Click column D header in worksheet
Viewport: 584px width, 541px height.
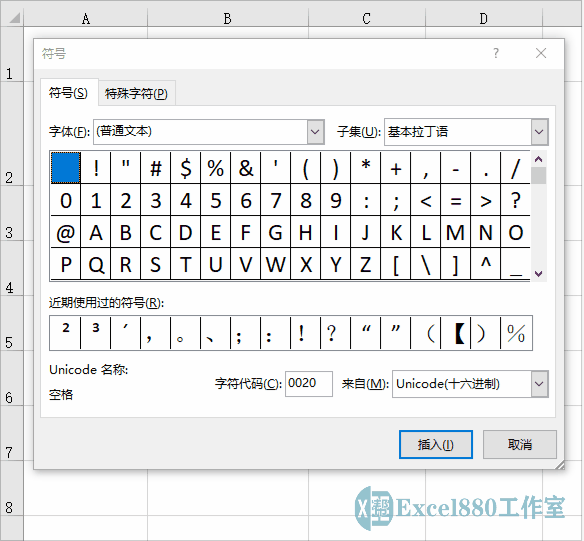click(x=483, y=18)
